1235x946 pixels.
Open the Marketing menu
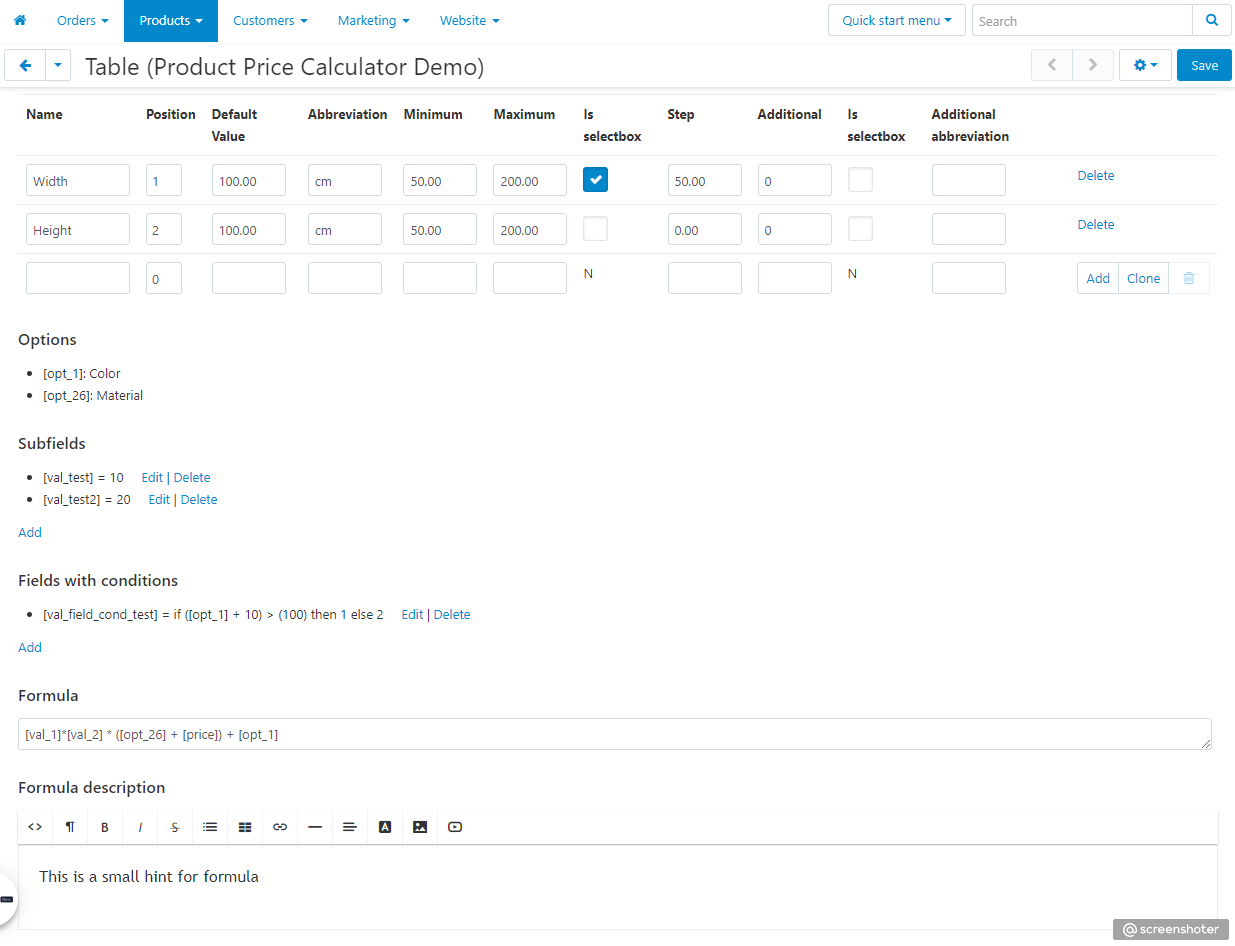(373, 20)
